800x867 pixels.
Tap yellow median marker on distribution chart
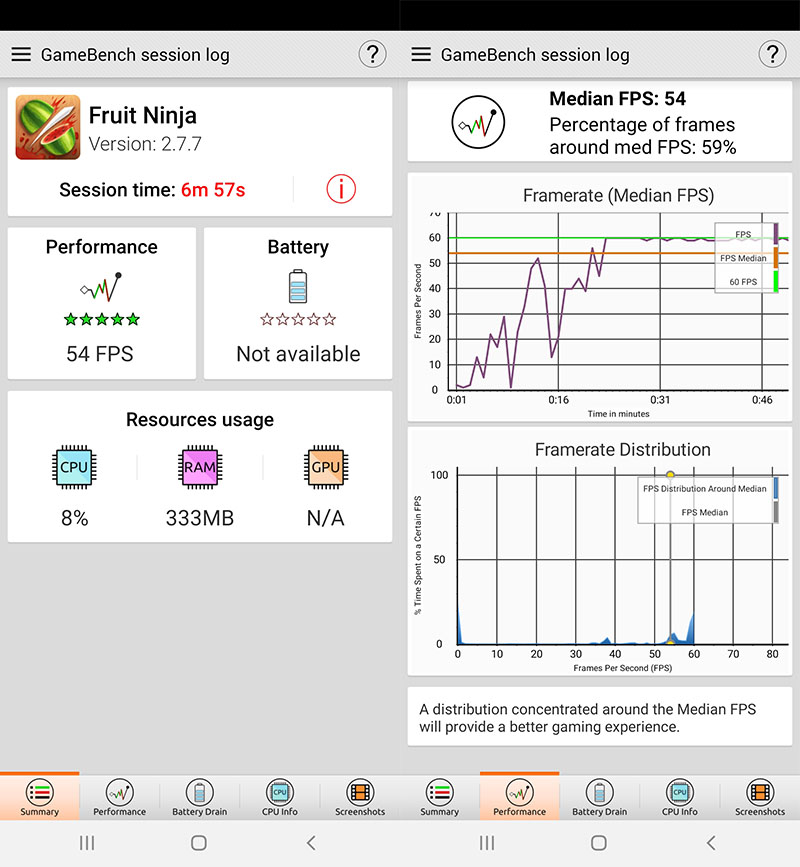coord(670,474)
